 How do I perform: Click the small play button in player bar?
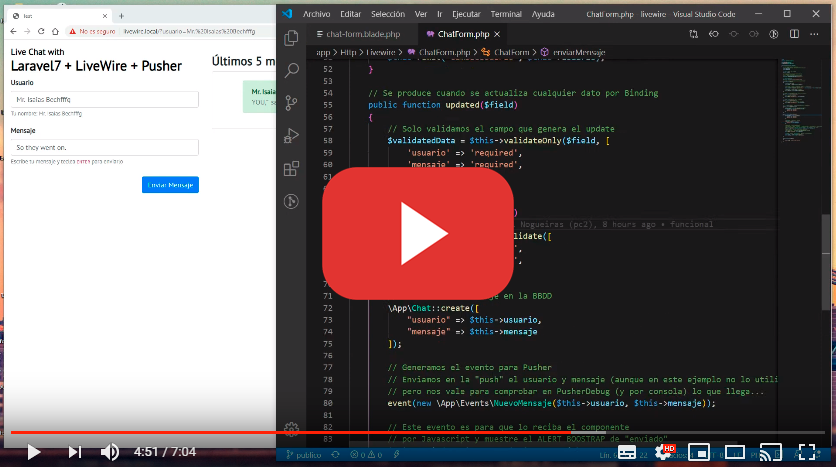pyautogui.click(x=34, y=452)
